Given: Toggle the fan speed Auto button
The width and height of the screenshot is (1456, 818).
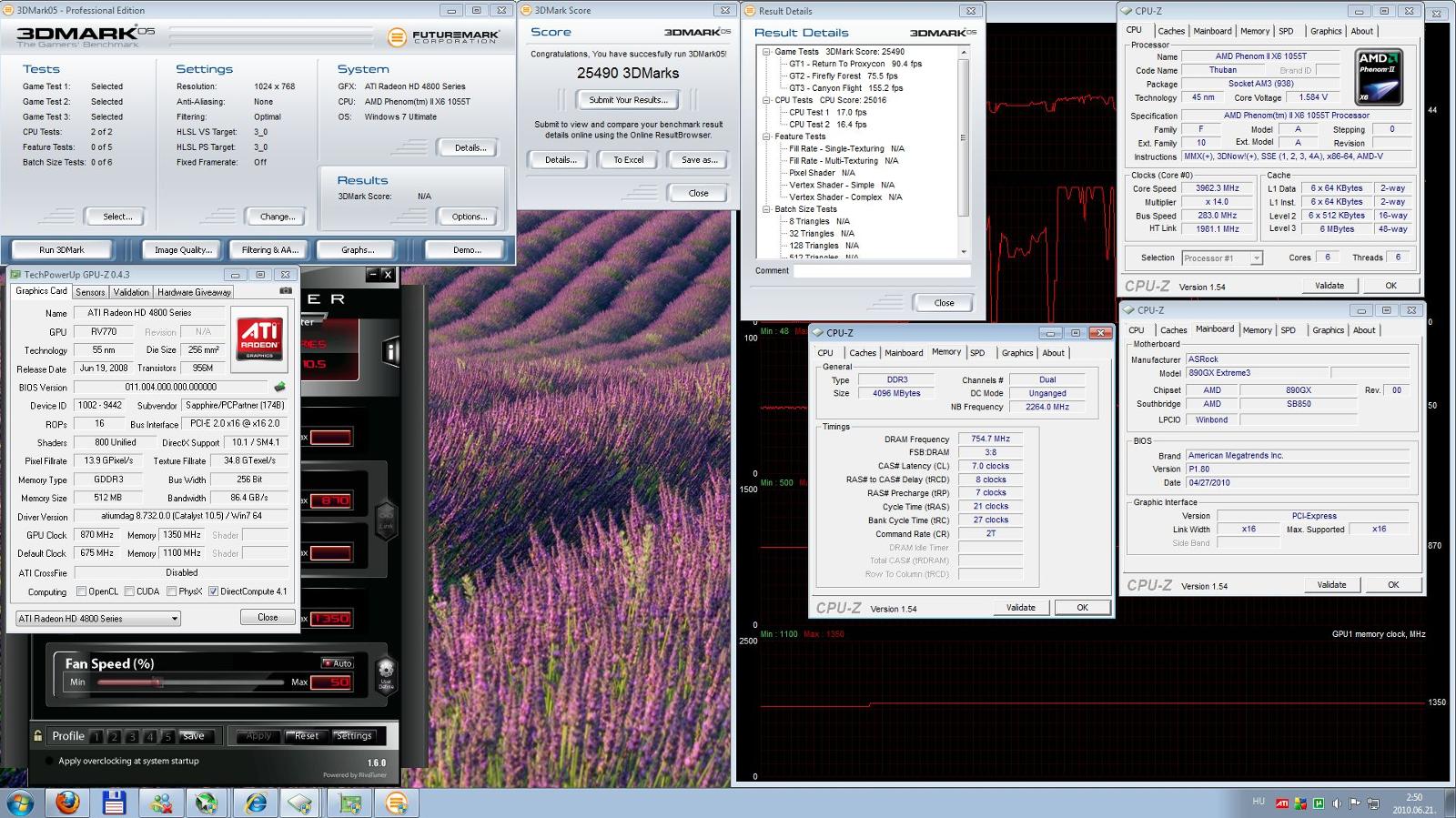Looking at the screenshot, I should tap(337, 663).
